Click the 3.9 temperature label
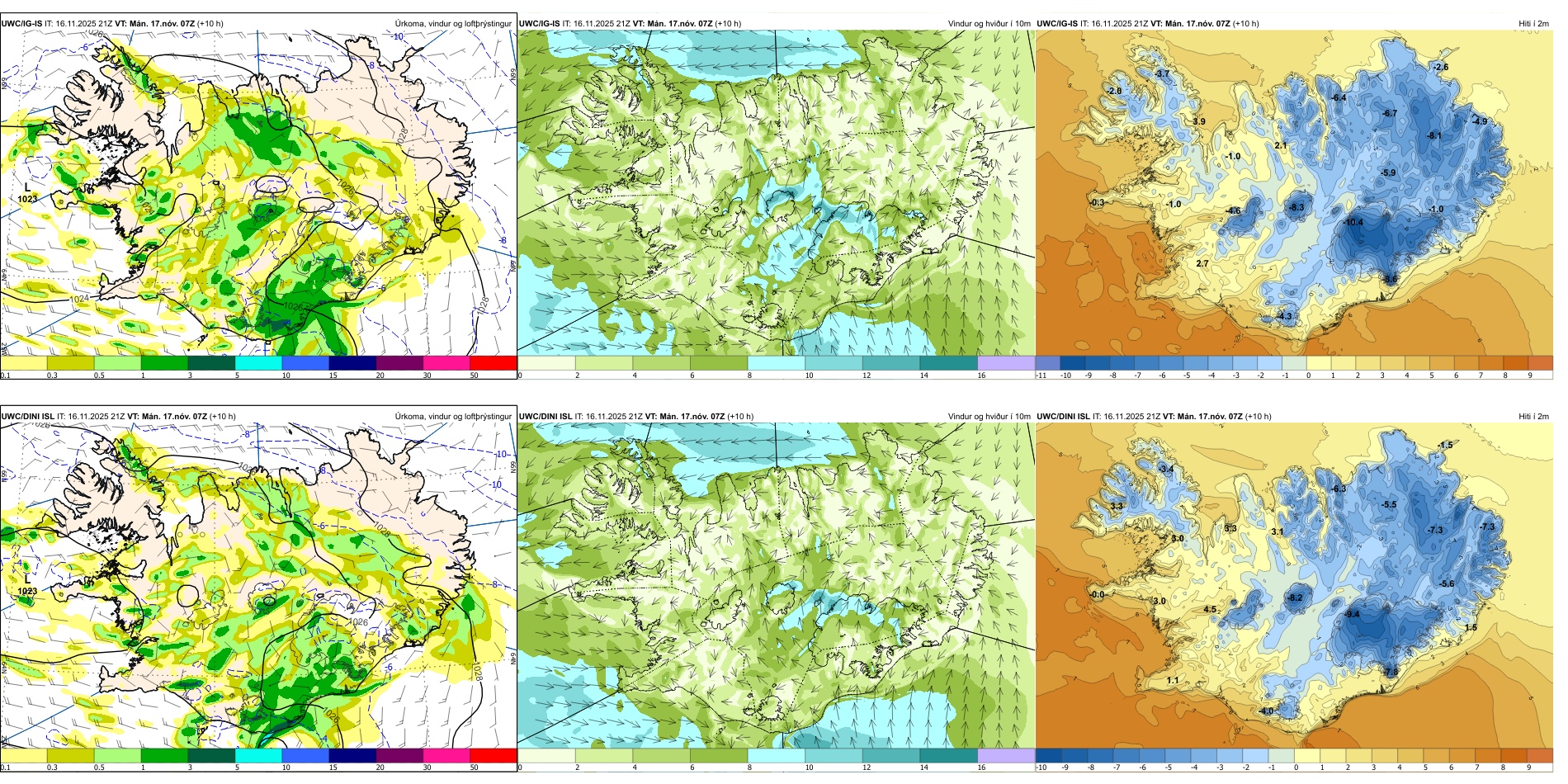Screen dimensions: 1568x784 [x=1199, y=121]
